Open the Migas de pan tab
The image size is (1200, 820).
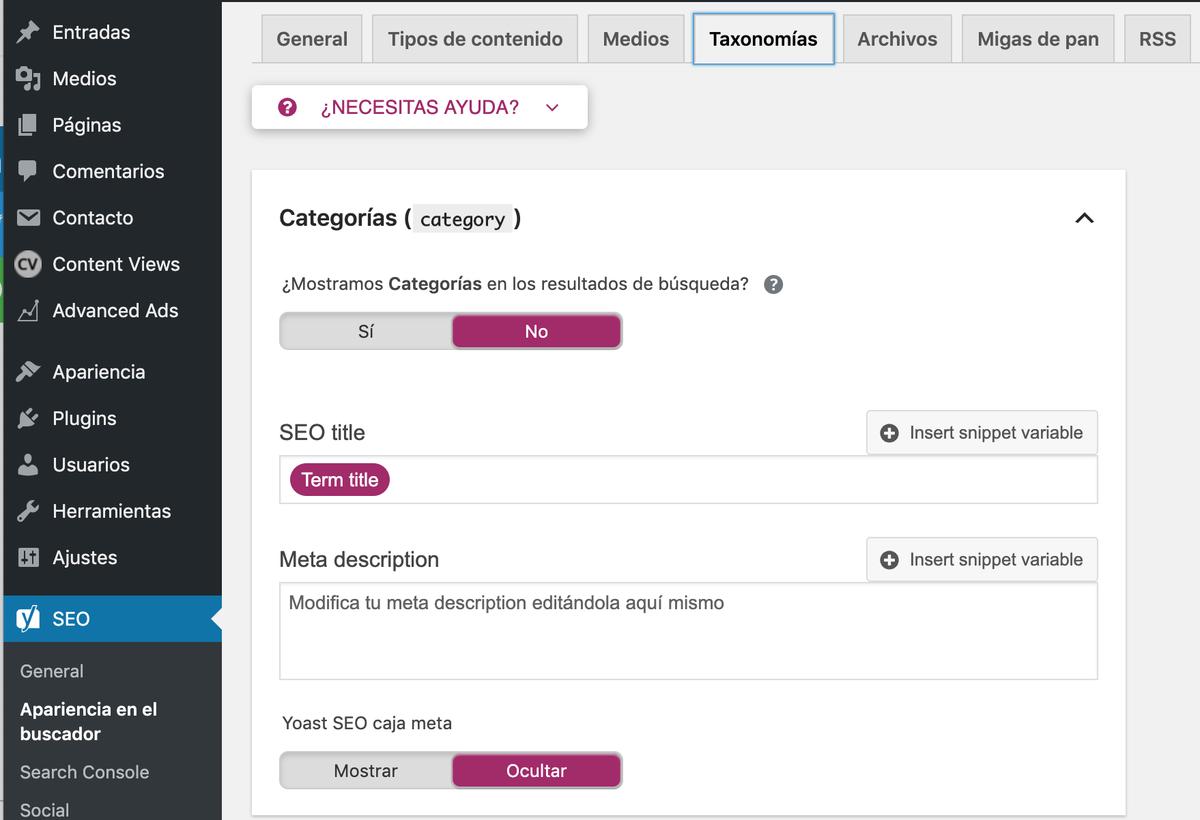pyautogui.click(x=1038, y=39)
